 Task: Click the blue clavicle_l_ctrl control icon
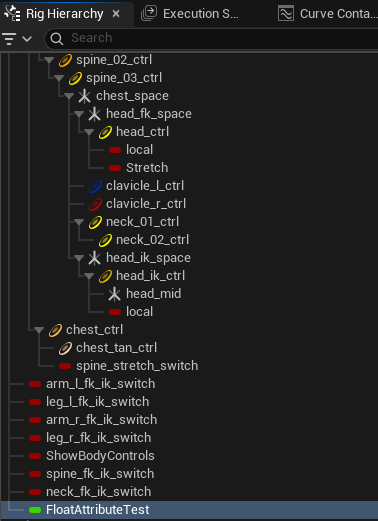(95, 186)
